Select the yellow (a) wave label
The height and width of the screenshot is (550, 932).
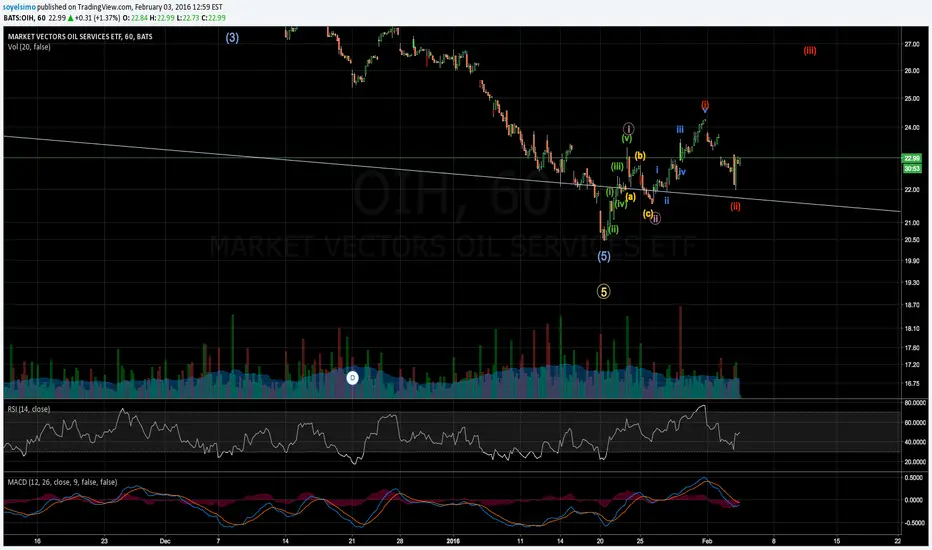pos(630,197)
